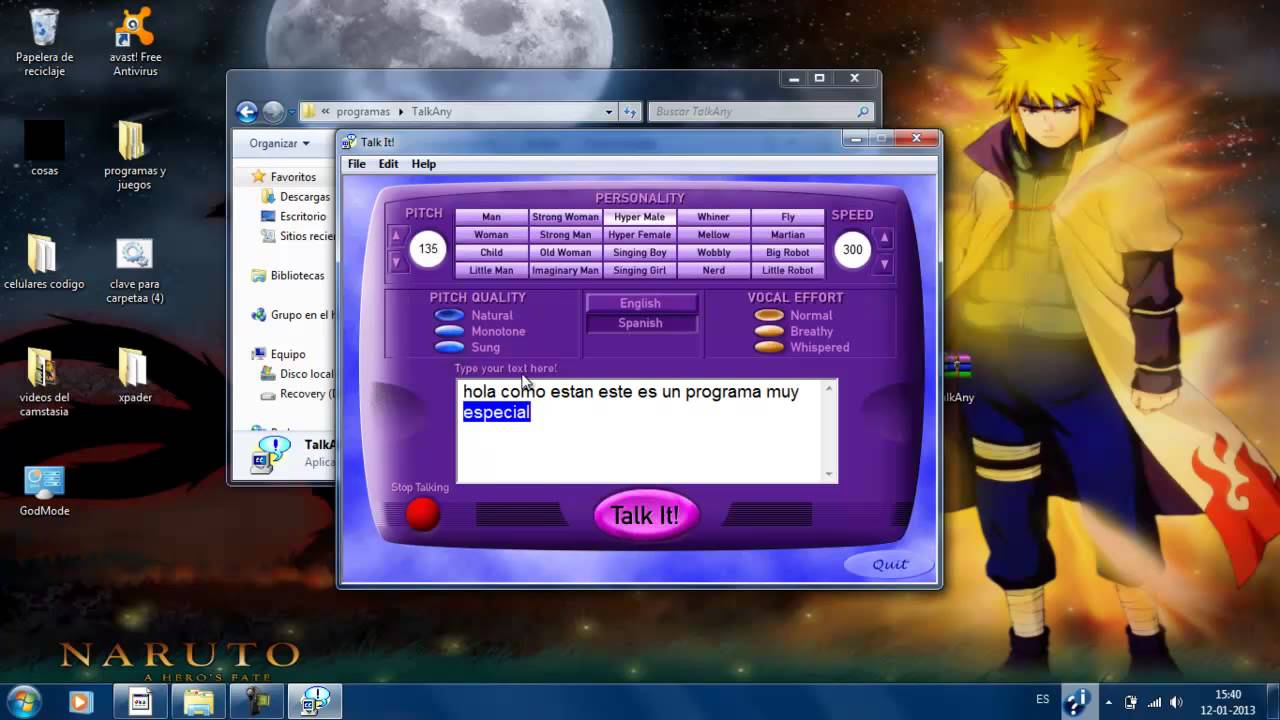Click red Stop Talking button
The image size is (1280, 720).
pyautogui.click(x=423, y=514)
